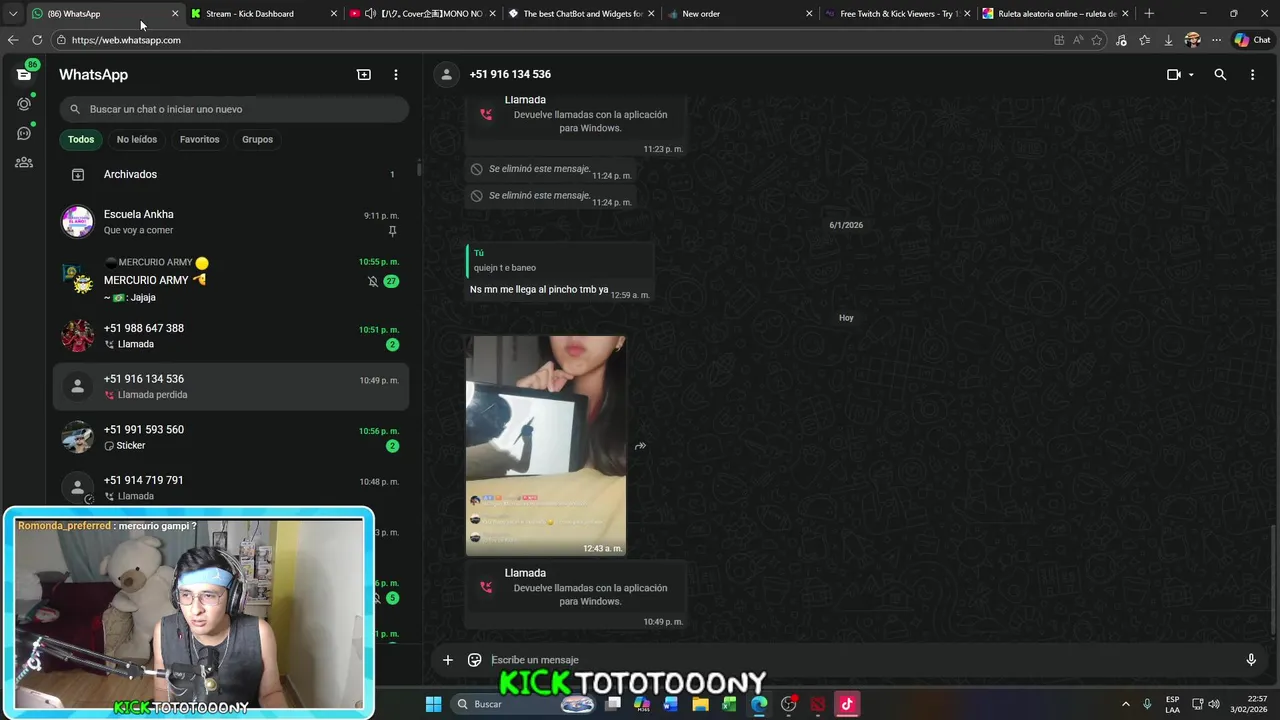Click the Llamada message at 10:49 p. m.

pyautogui.click(x=576, y=595)
